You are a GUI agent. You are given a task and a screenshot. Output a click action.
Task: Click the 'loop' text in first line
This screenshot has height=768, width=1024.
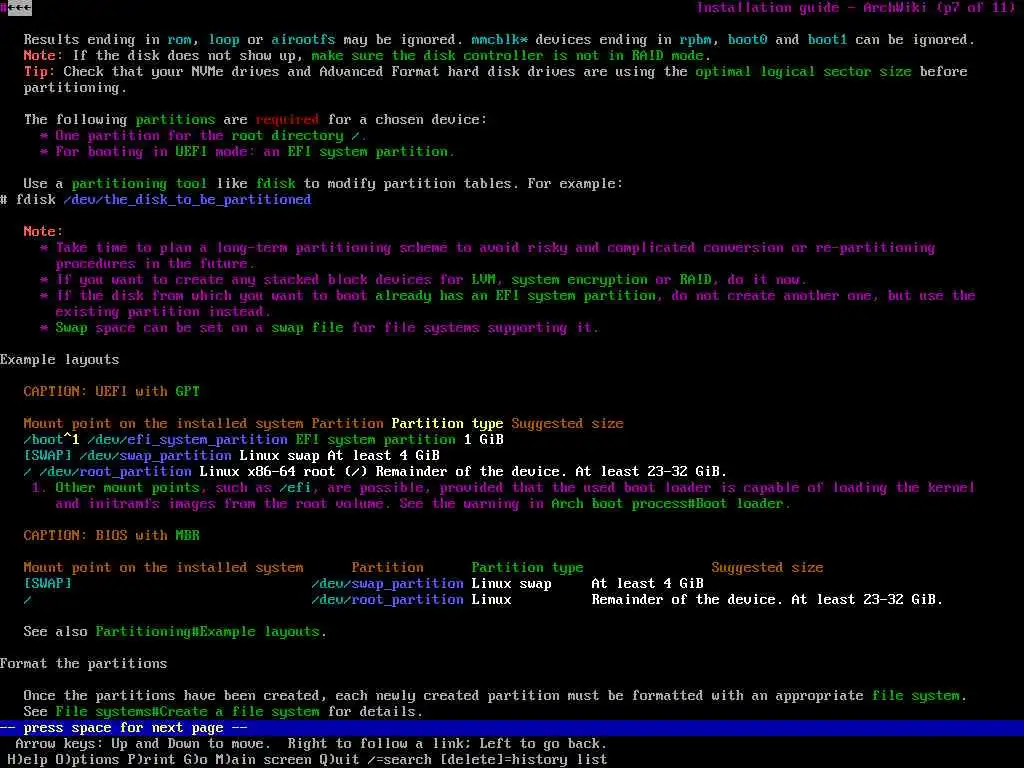click(x=223, y=40)
